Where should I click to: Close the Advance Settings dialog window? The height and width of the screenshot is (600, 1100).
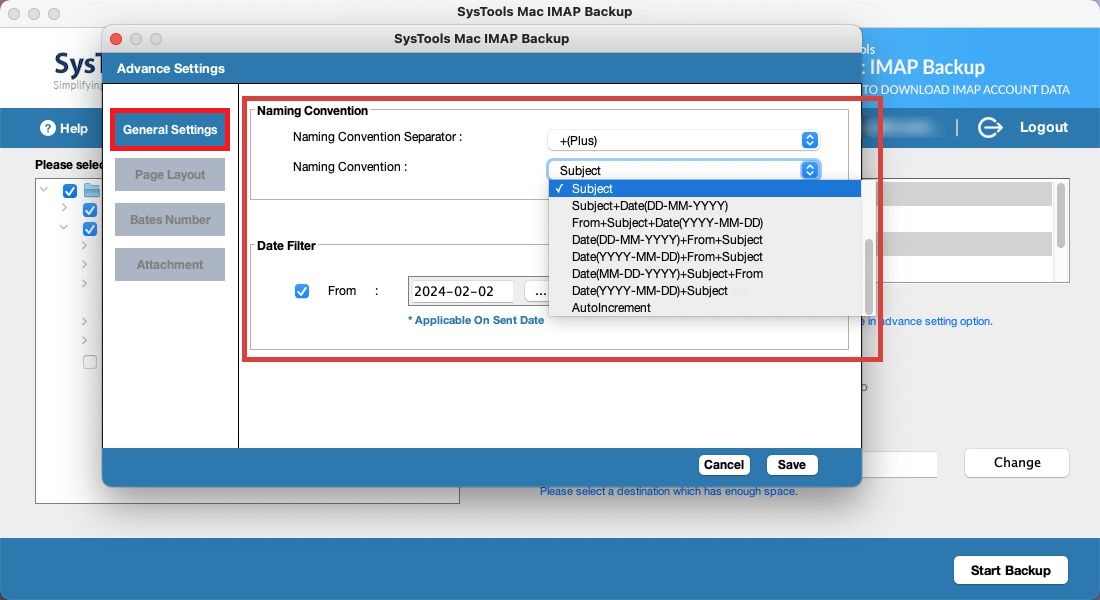pos(116,39)
